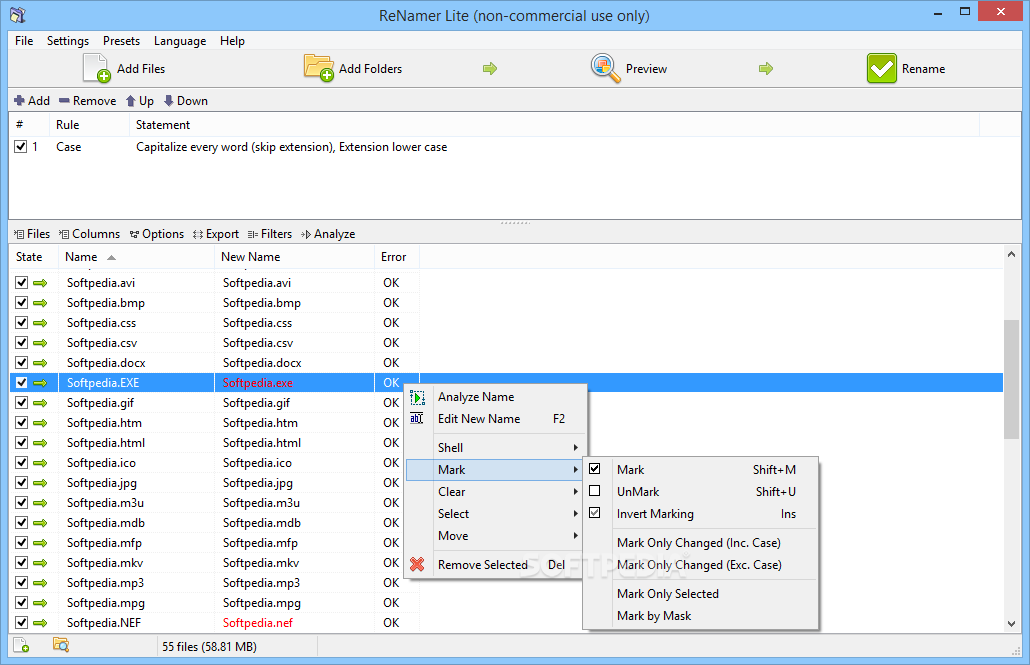Click the State column header
Viewport: 1030px width, 665px height.
[x=34, y=257]
